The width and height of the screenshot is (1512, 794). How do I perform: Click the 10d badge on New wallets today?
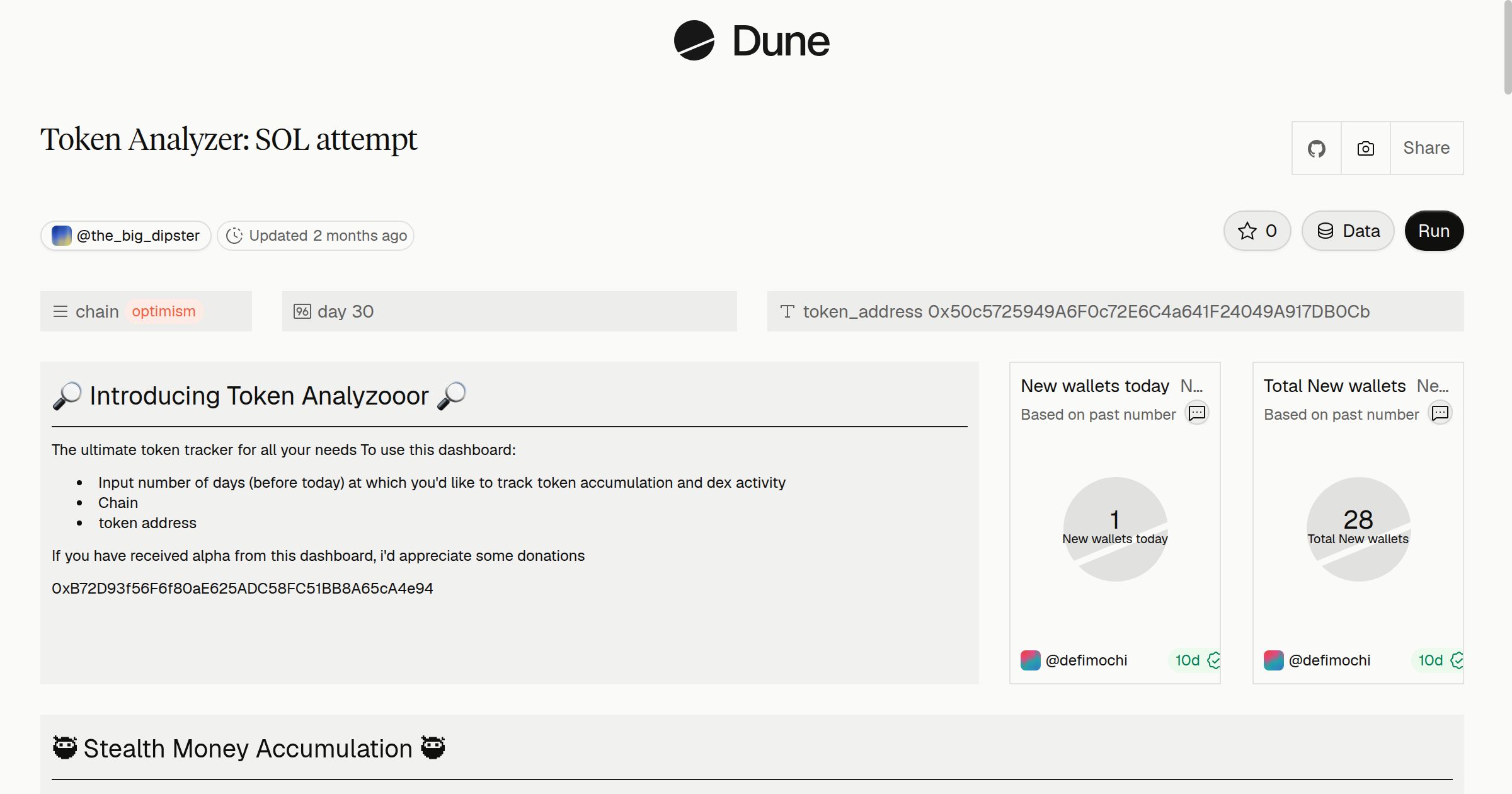pos(1194,660)
